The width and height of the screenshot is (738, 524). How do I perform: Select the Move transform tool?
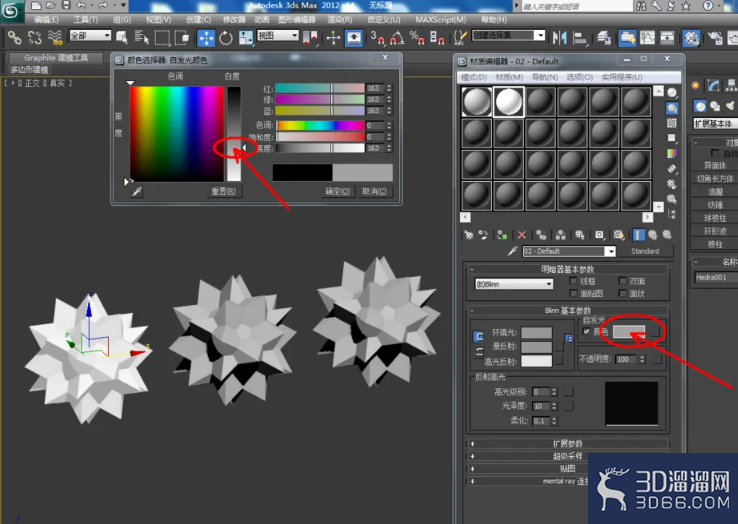(x=206, y=38)
